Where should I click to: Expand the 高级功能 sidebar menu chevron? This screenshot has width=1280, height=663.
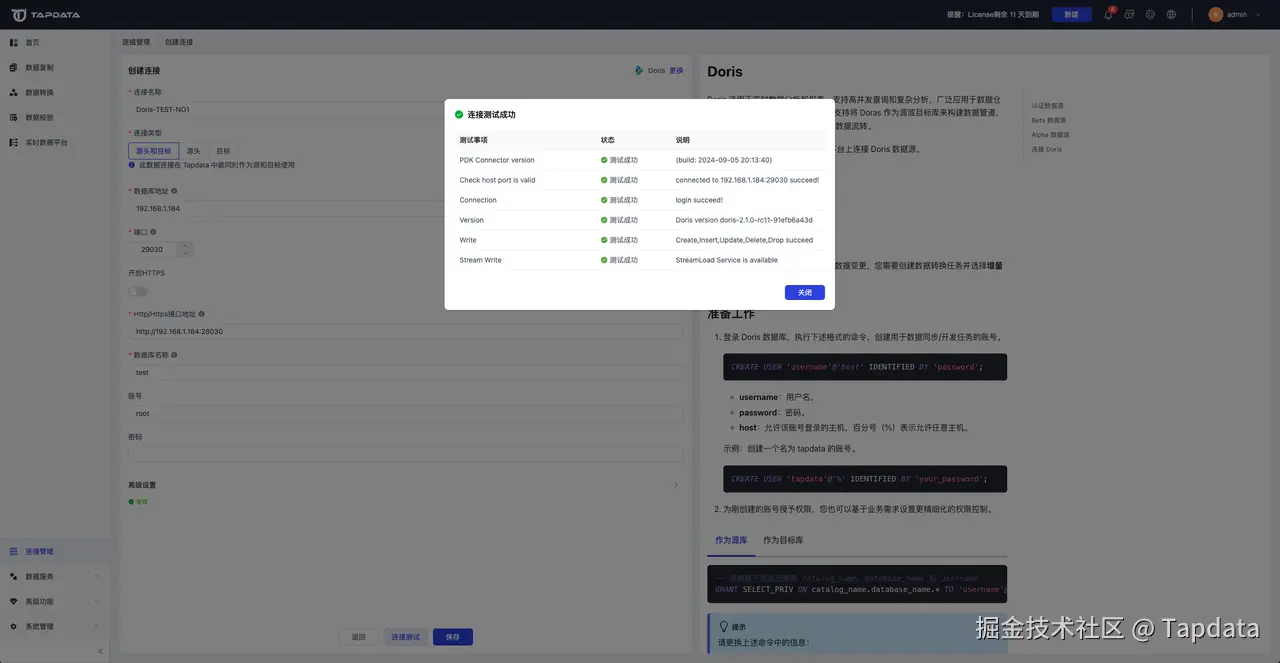click(97, 601)
